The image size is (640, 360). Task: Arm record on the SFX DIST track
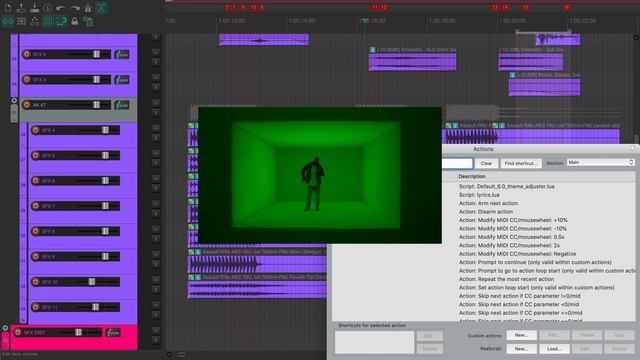click(x=18, y=333)
